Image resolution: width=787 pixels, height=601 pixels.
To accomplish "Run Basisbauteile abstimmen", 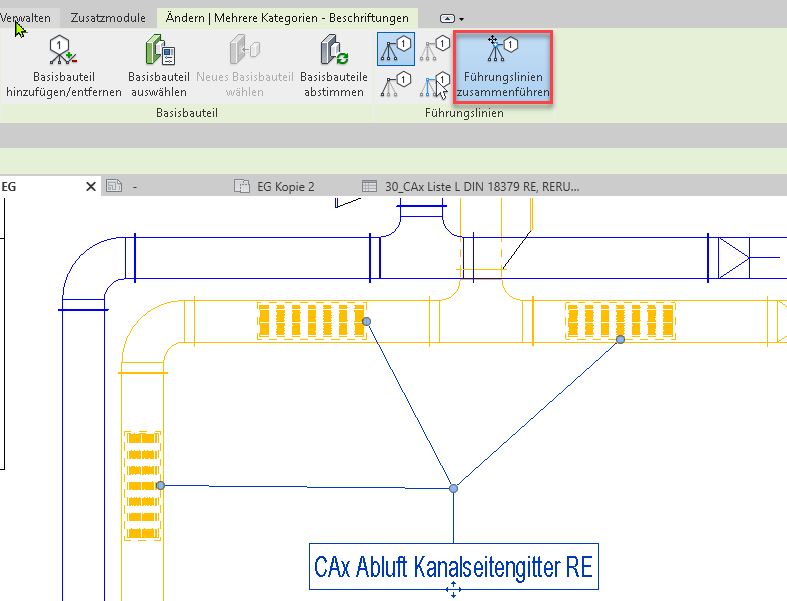I will tap(333, 52).
